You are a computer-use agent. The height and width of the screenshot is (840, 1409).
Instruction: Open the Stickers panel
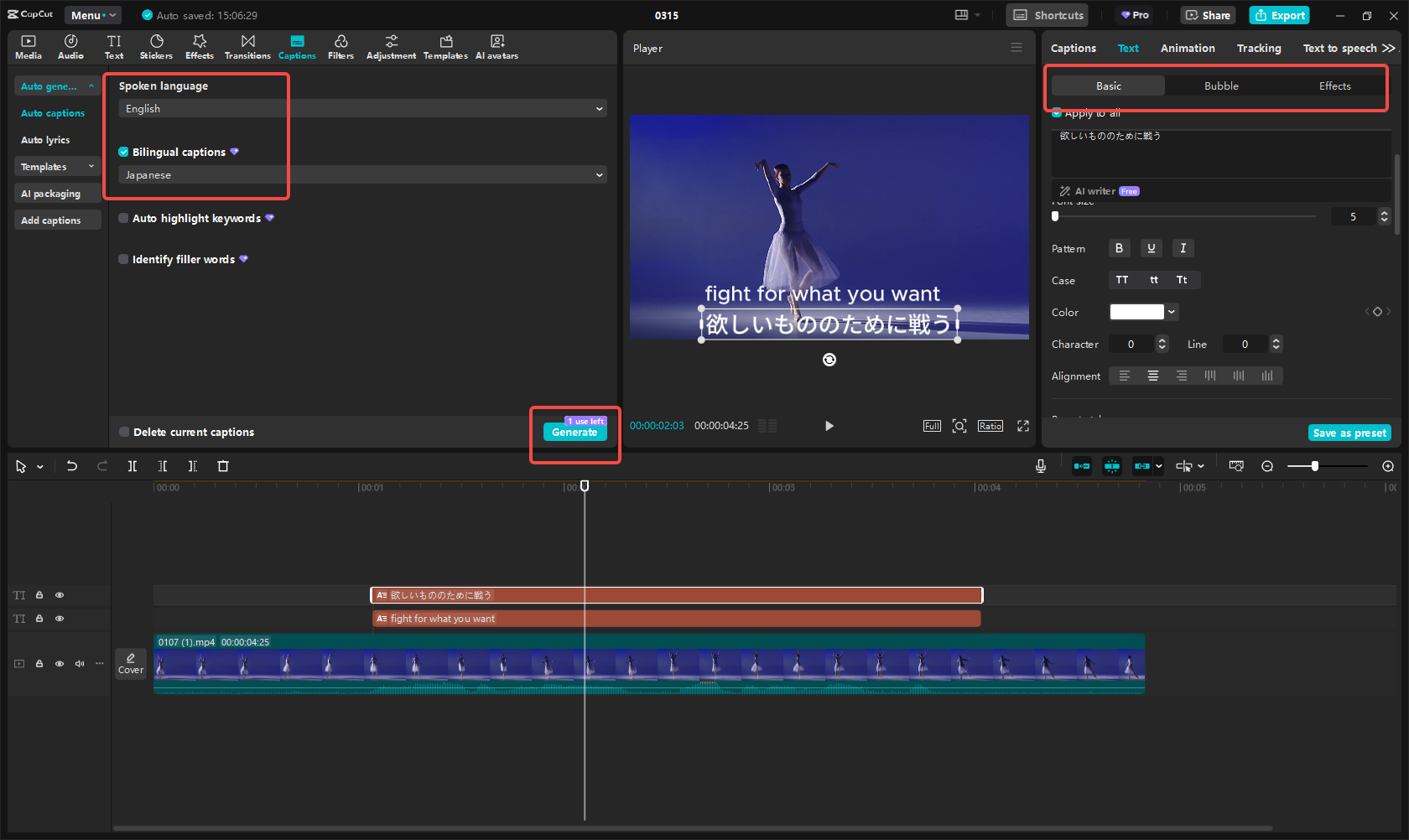pyautogui.click(x=156, y=47)
